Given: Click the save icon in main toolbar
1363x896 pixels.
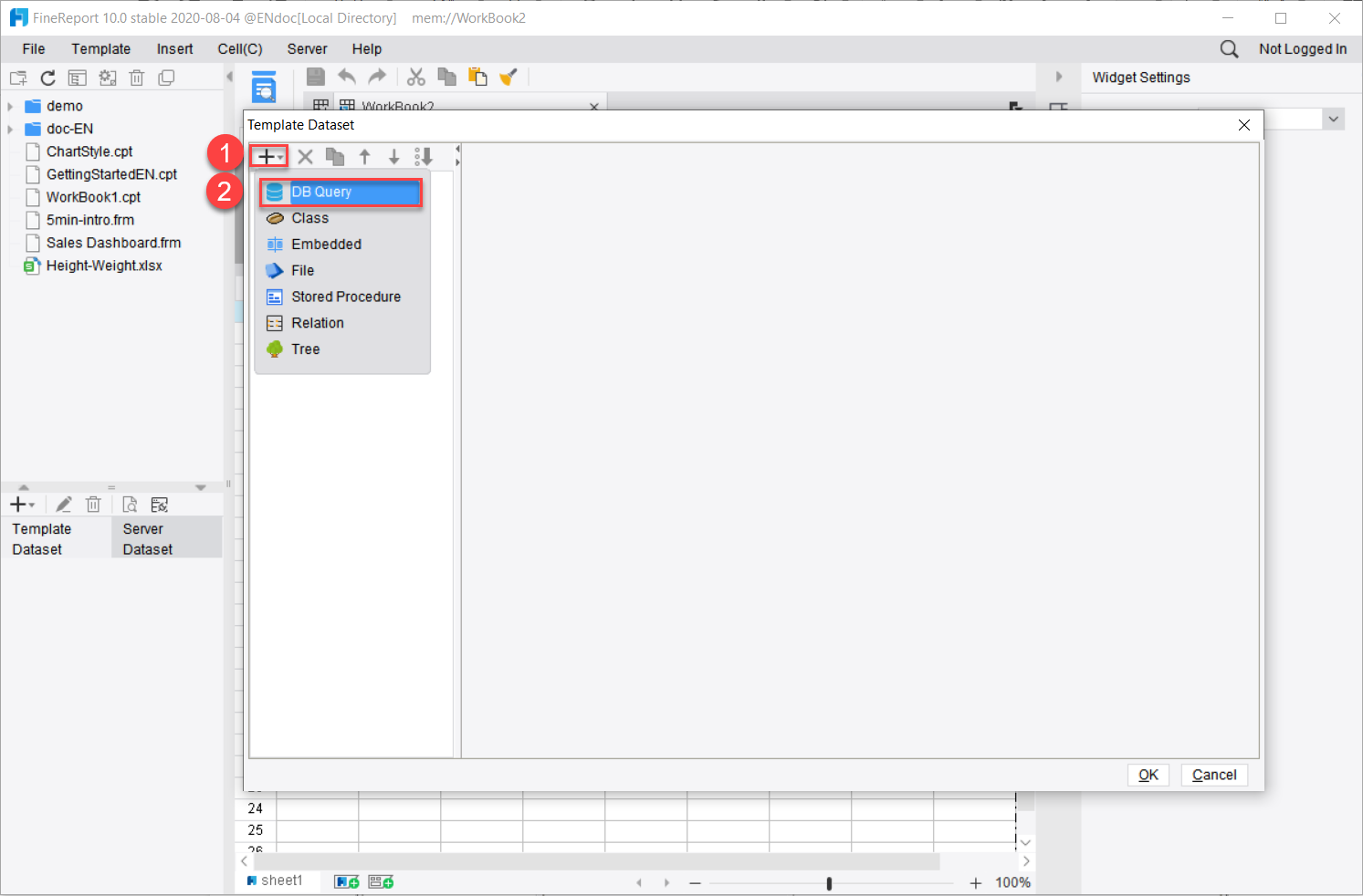Looking at the screenshot, I should tap(315, 77).
